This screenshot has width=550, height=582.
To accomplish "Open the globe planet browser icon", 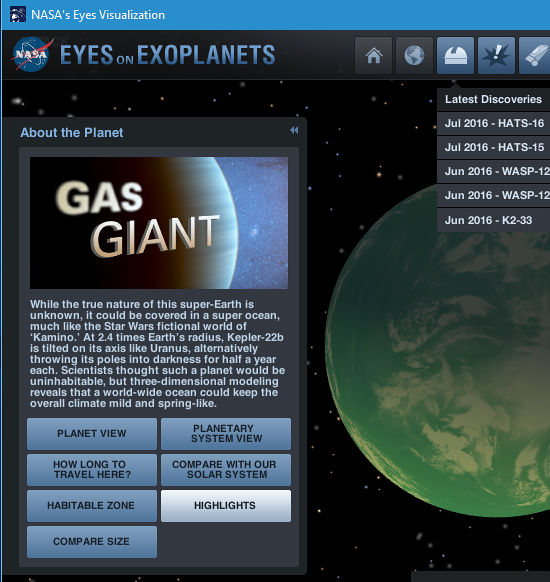I will tap(414, 55).
